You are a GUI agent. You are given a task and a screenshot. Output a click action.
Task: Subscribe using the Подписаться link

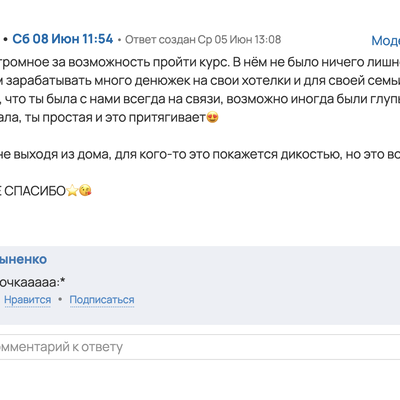(102, 299)
